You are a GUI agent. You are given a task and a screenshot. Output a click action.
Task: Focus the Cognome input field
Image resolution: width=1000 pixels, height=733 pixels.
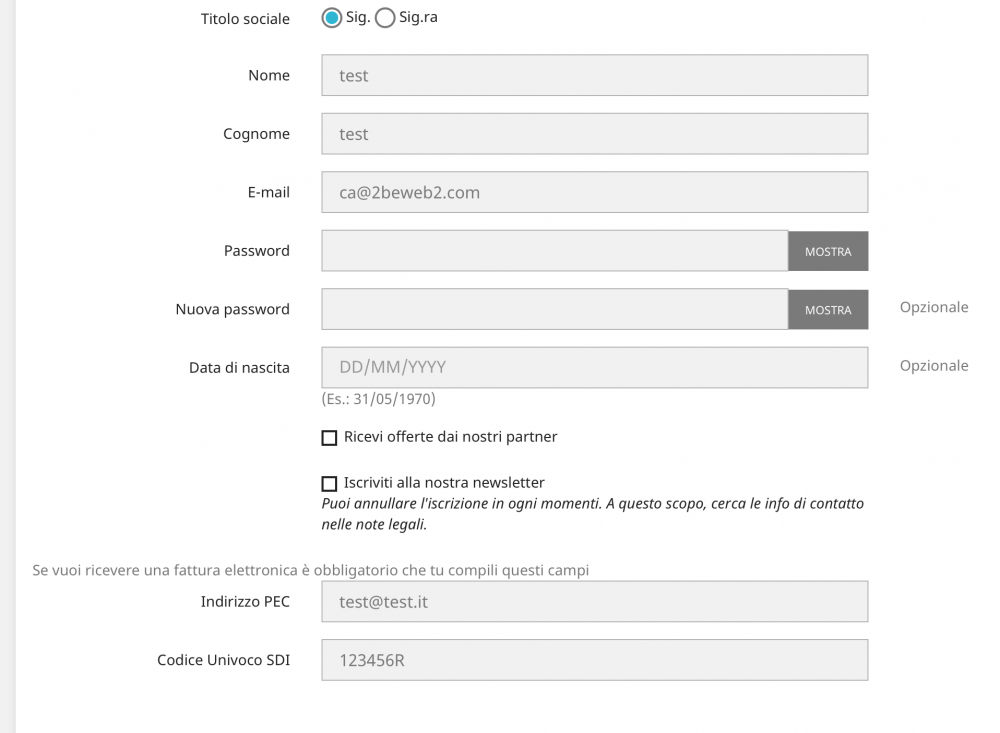click(594, 134)
